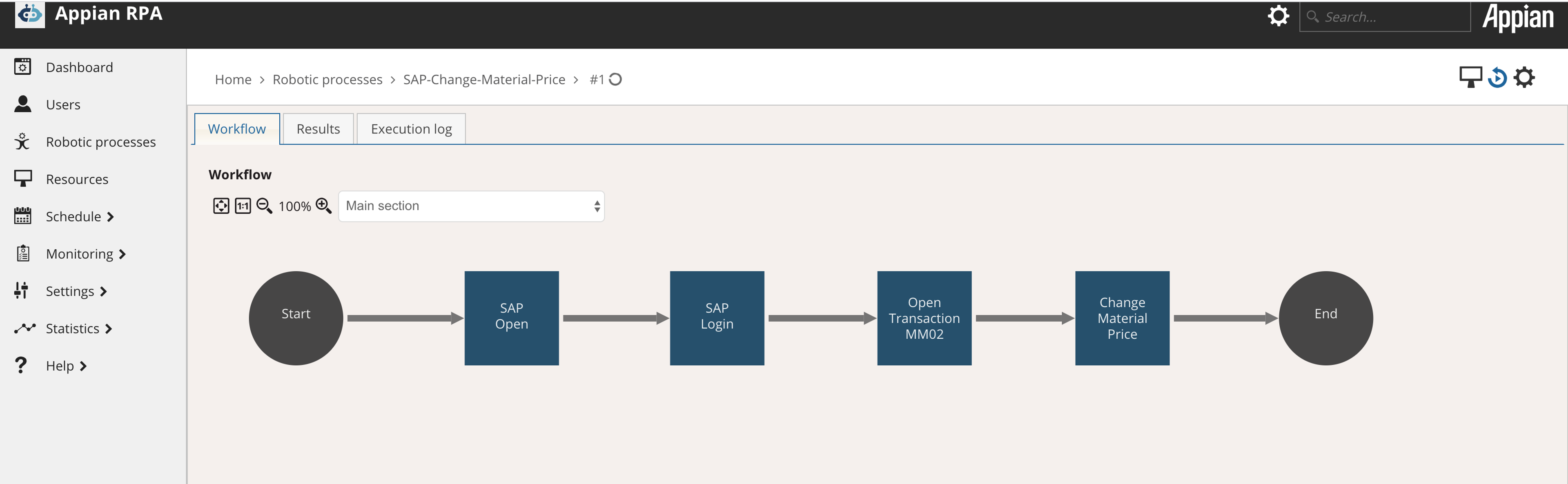Click the header Search field
Image resolution: width=1568 pixels, height=484 pixels.
pyautogui.click(x=1385, y=16)
